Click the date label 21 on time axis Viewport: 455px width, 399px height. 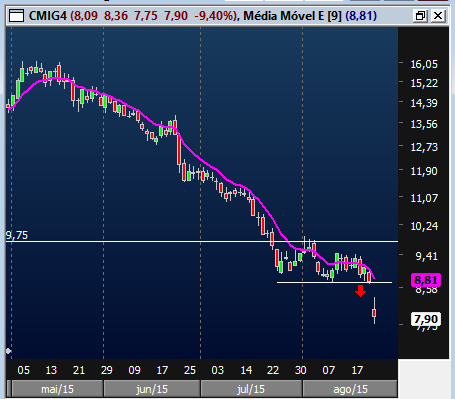click(79, 370)
